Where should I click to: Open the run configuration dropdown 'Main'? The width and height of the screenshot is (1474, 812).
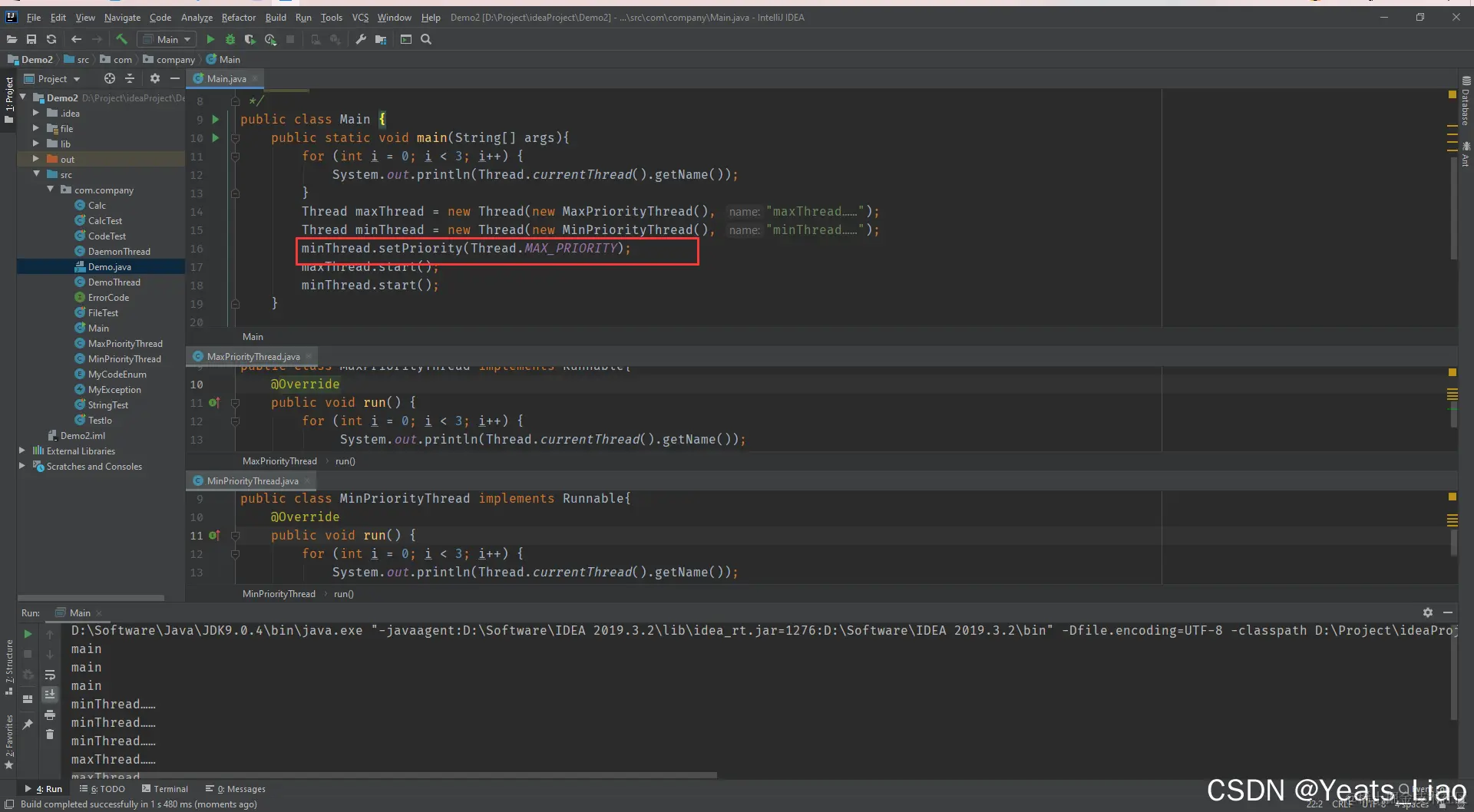coord(167,39)
